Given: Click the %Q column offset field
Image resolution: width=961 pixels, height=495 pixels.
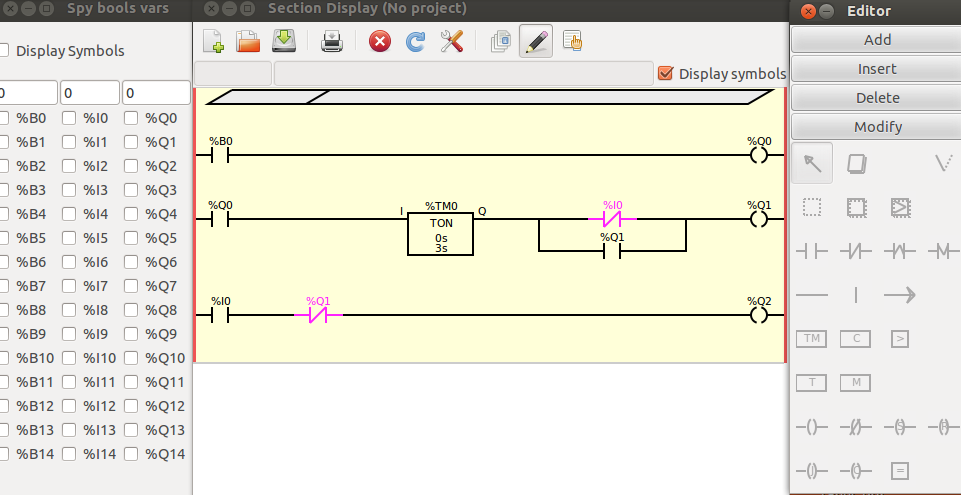Looking at the screenshot, I should [x=156, y=93].
